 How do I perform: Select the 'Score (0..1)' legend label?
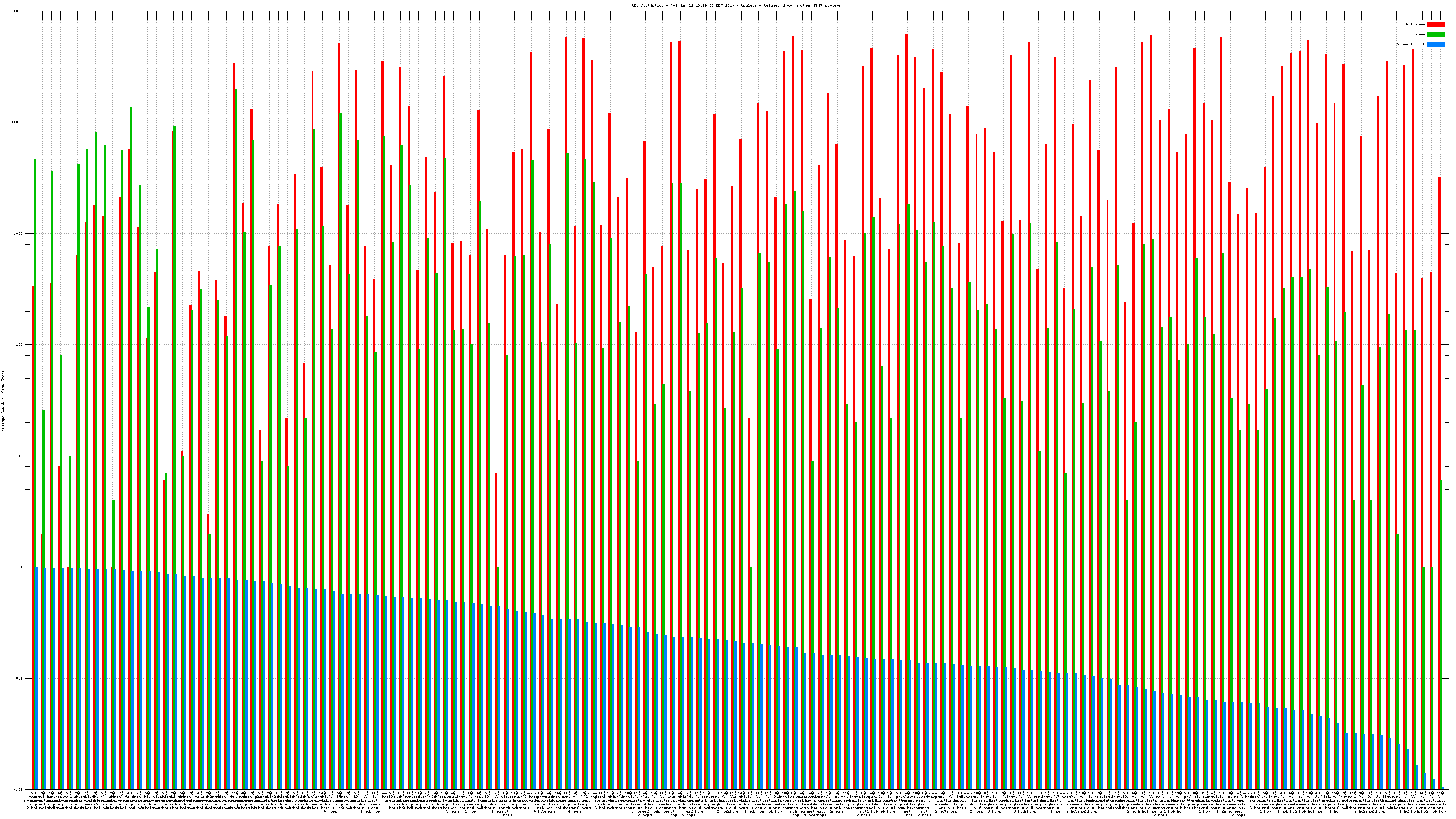tap(1410, 44)
